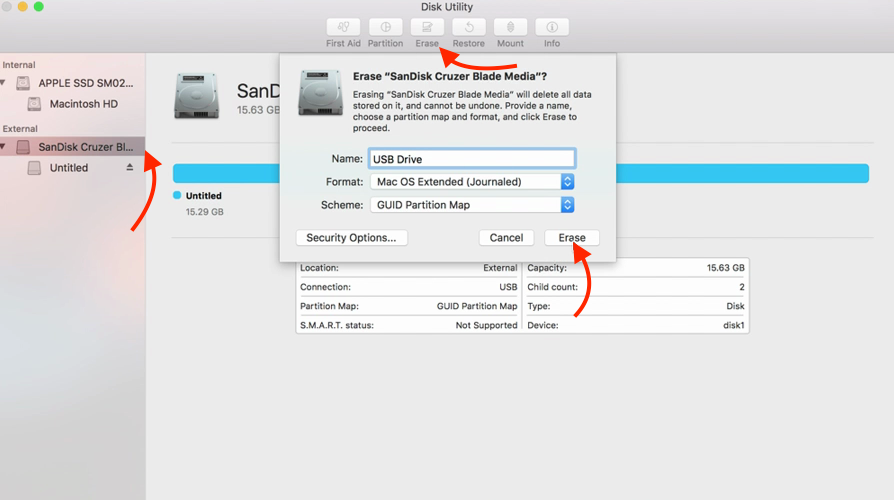The width and height of the screenshot is (894, 500).
Task: Click the Restore toolbar icon
Action: click(468, 28)
